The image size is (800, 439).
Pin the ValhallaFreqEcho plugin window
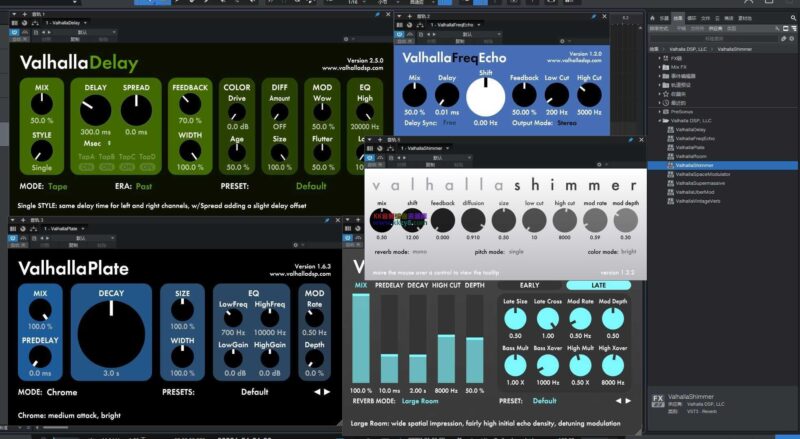[x=593, y=16]
